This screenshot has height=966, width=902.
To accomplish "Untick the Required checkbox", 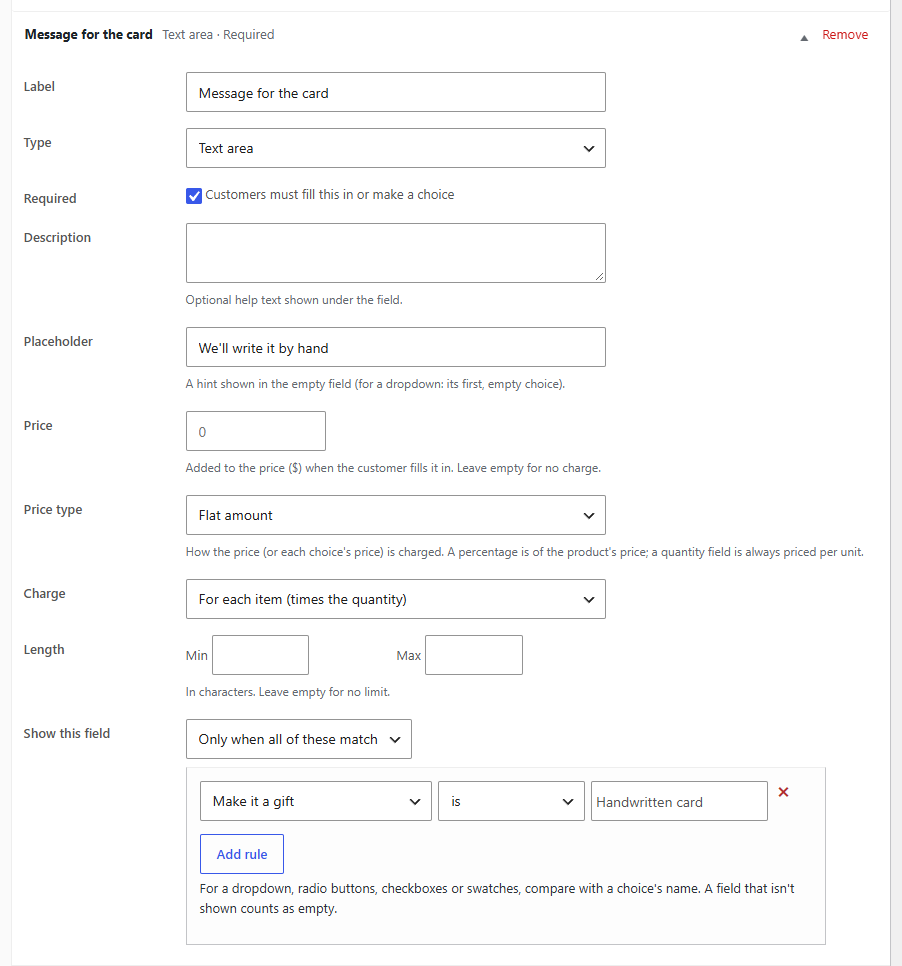I will tap(194, 196).
